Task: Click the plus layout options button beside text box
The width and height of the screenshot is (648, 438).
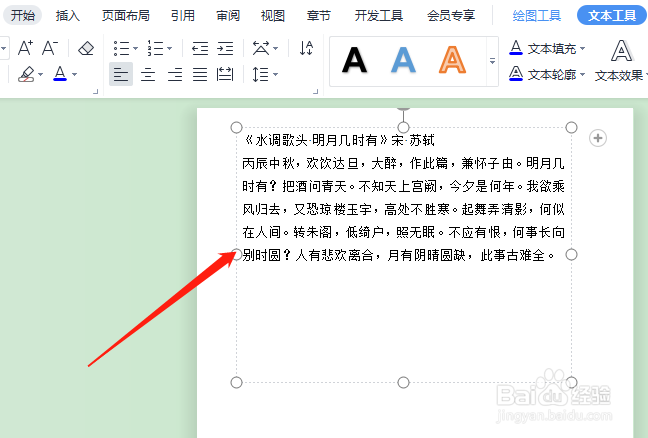Action: (598, 138)
